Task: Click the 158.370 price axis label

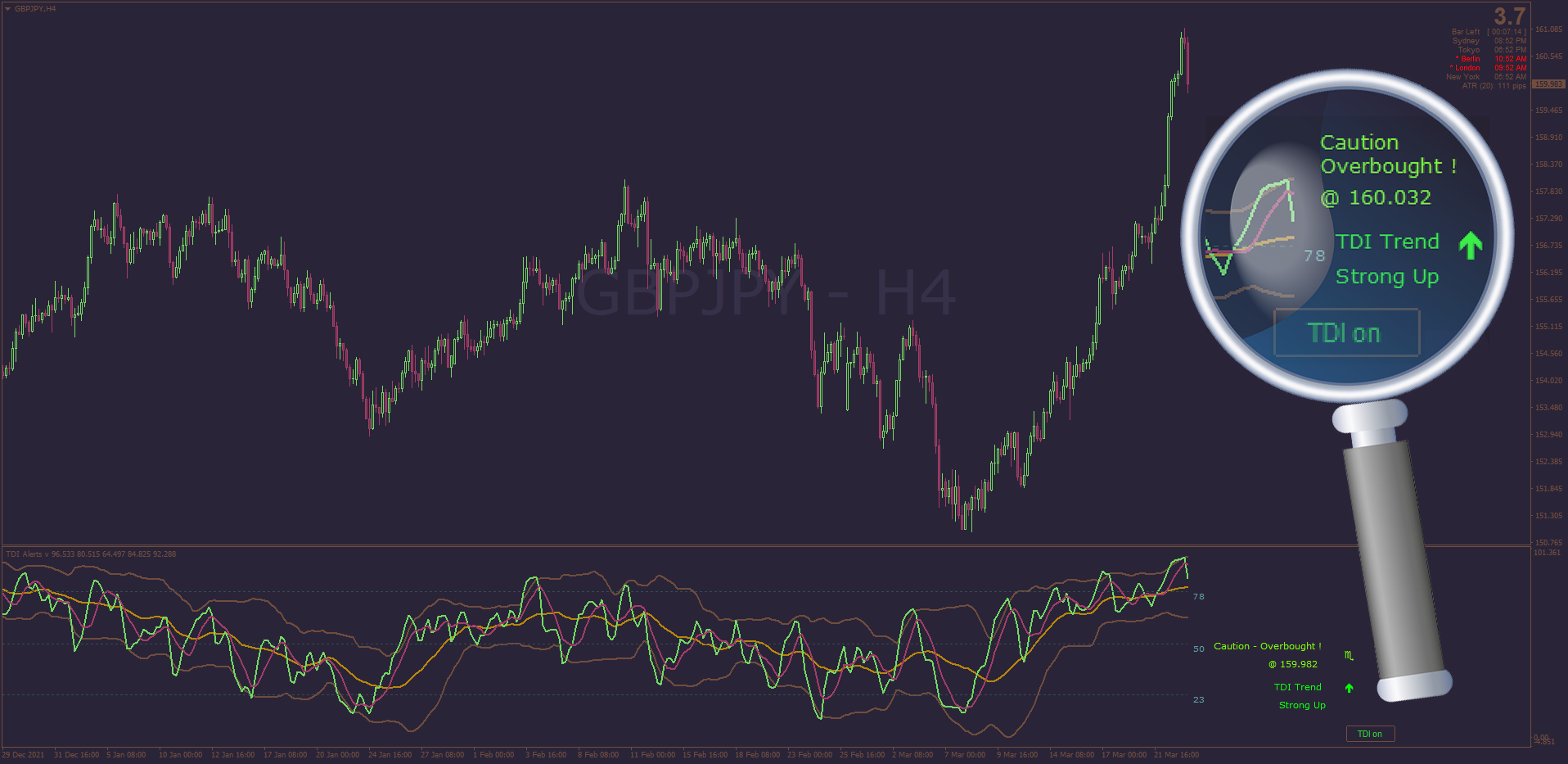Action: point(1548,165)
